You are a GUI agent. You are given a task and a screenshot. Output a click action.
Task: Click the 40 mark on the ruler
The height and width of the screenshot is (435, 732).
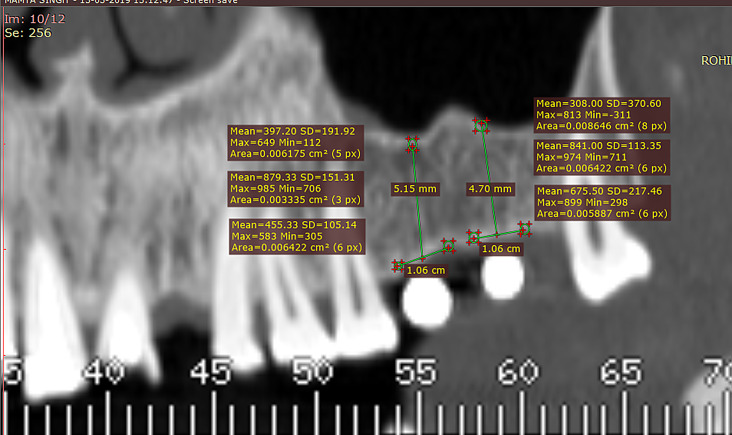tap(105, 374)
